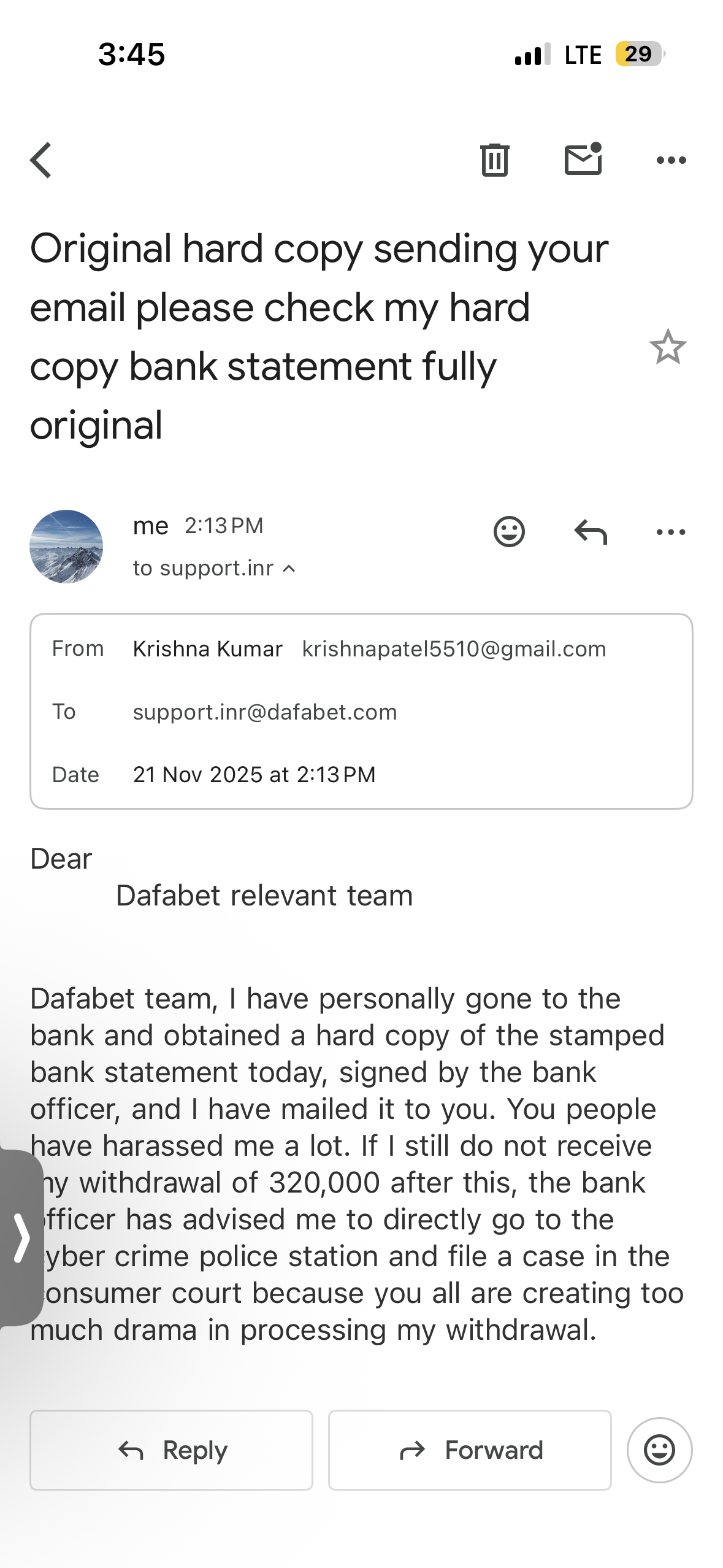Tap the 3:45 clock in status bar

[x=131, y=54]
